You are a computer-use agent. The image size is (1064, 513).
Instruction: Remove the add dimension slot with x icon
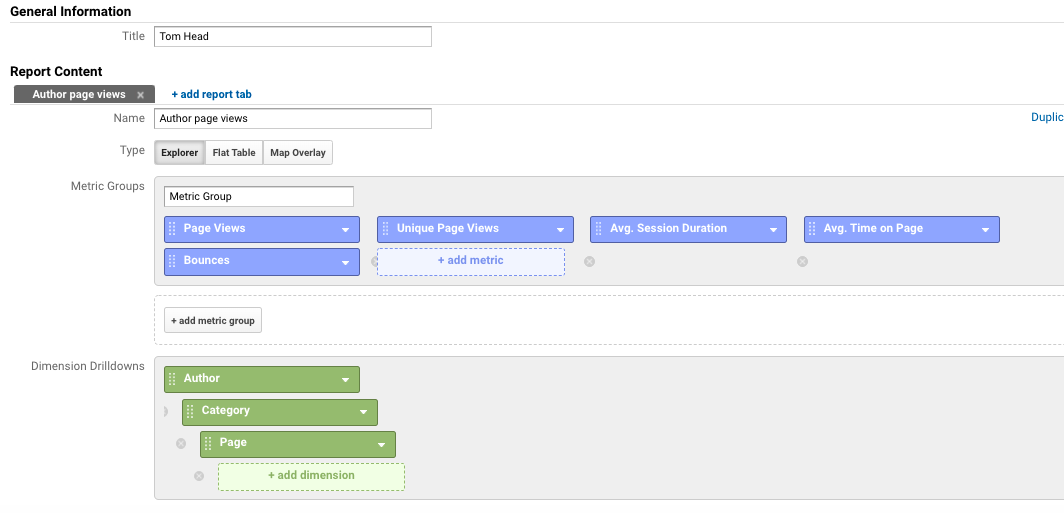(x=199, y=476)
